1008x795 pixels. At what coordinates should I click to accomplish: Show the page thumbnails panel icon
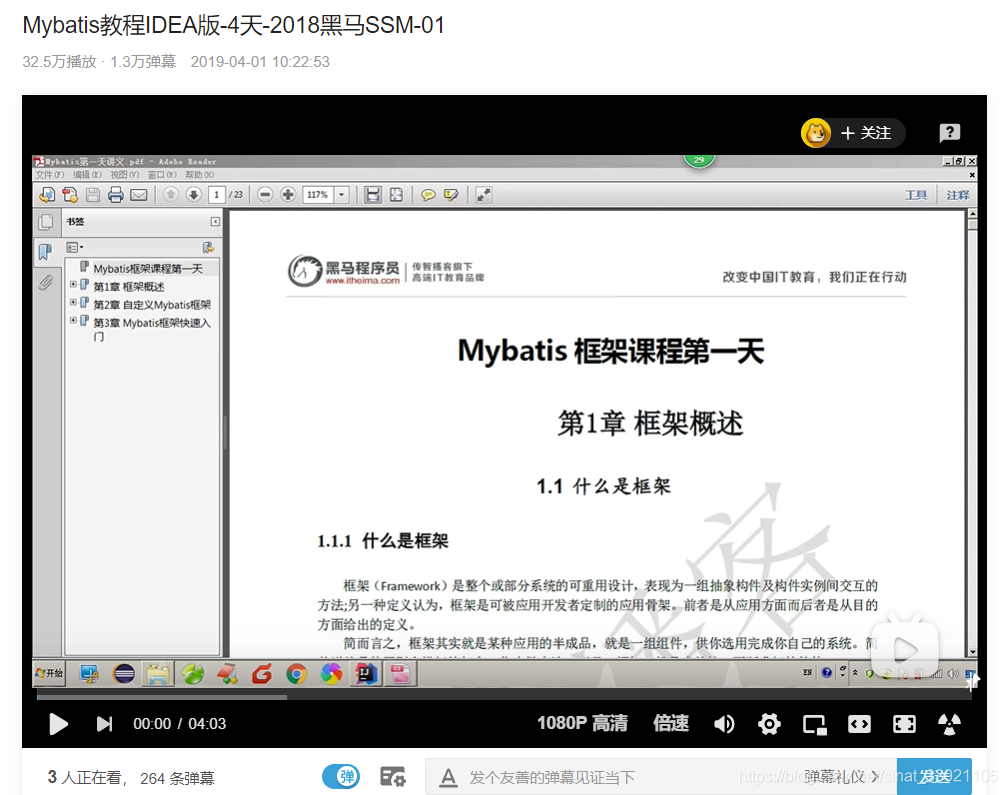[46, 222]
